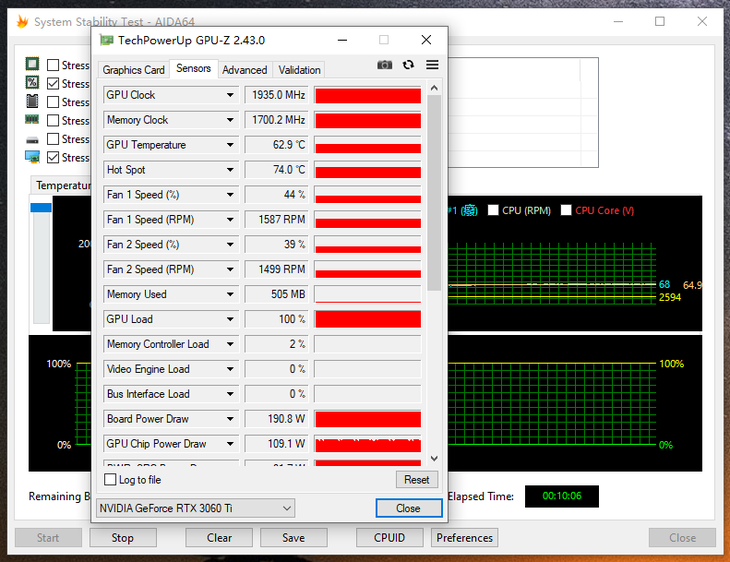The image size is (730, 562).
Task: Open the GPU Temperature sensor dropdown arrow
Action: [x=230, y=145]
